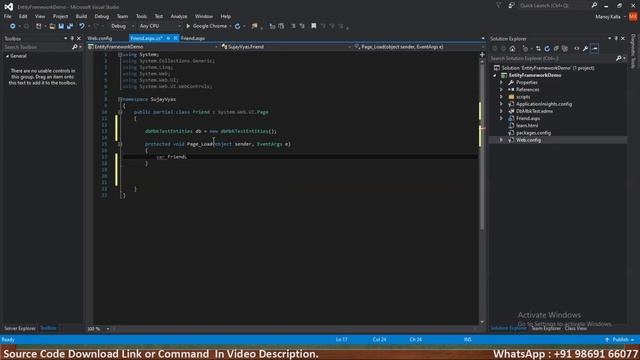Switch to the Friend.aspx editor tab
This screenshot has width=640, height=360.
(193, 38)
